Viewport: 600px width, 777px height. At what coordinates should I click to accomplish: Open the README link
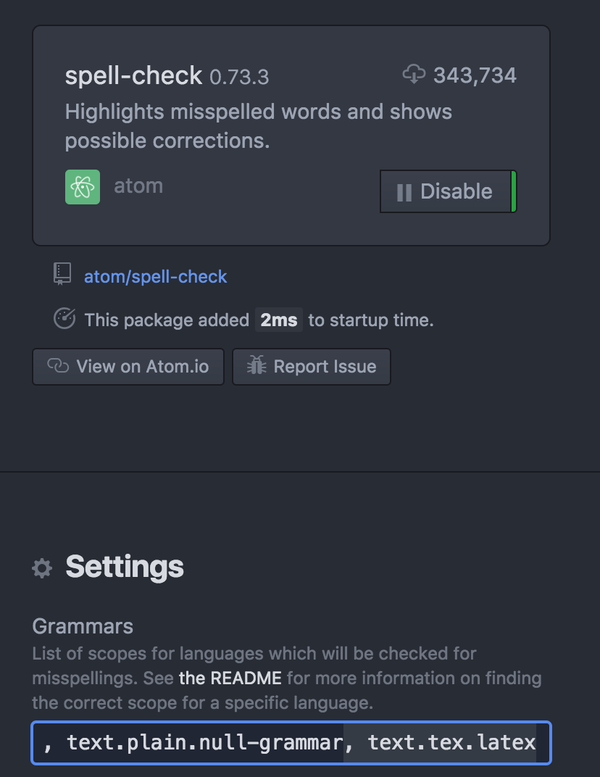(232, 678)
